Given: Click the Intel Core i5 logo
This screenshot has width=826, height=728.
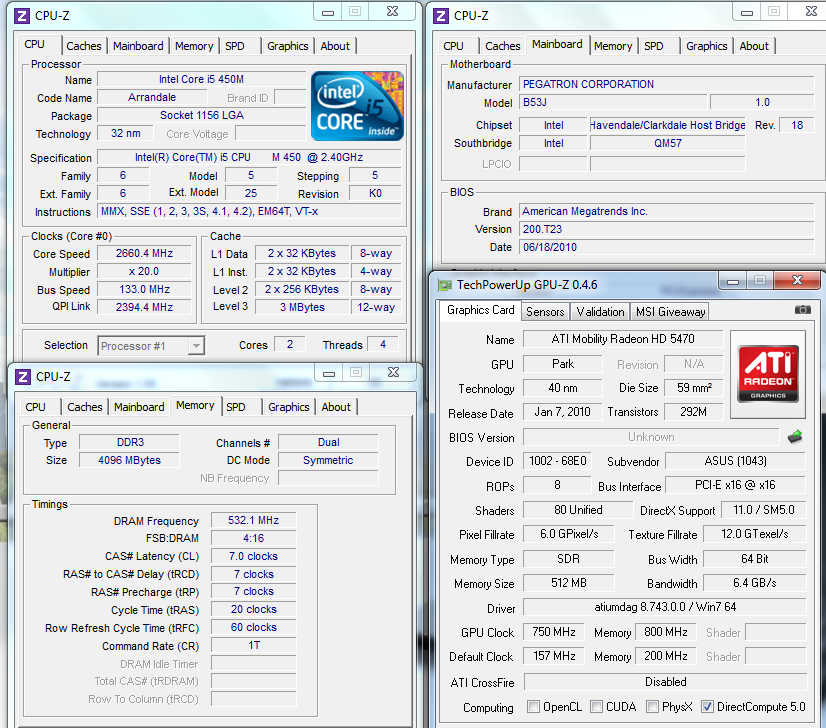Looking at the screenshot, I should point(357,106).
